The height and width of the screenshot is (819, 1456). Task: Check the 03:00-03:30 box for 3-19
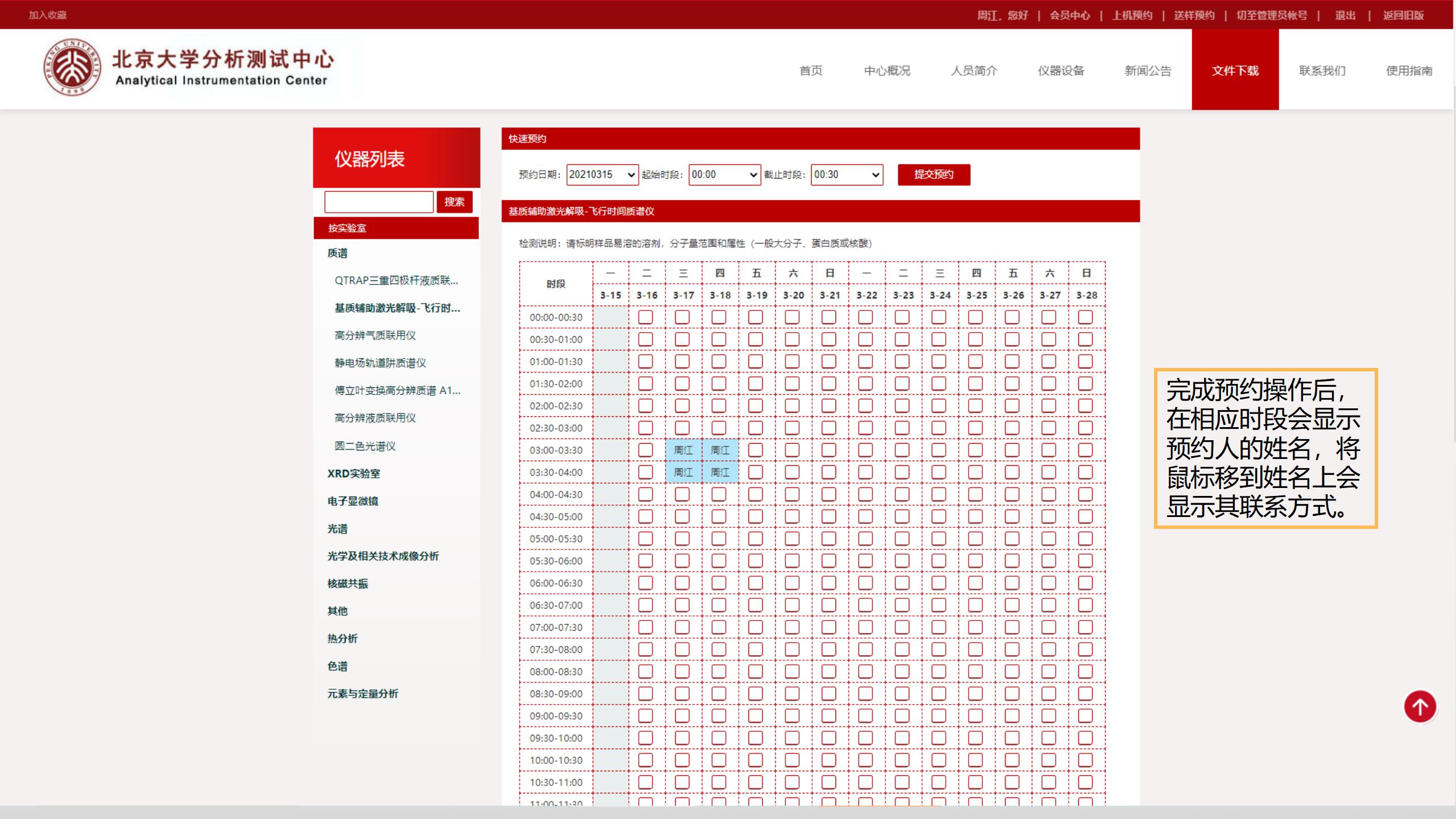(x=755, y=450)
